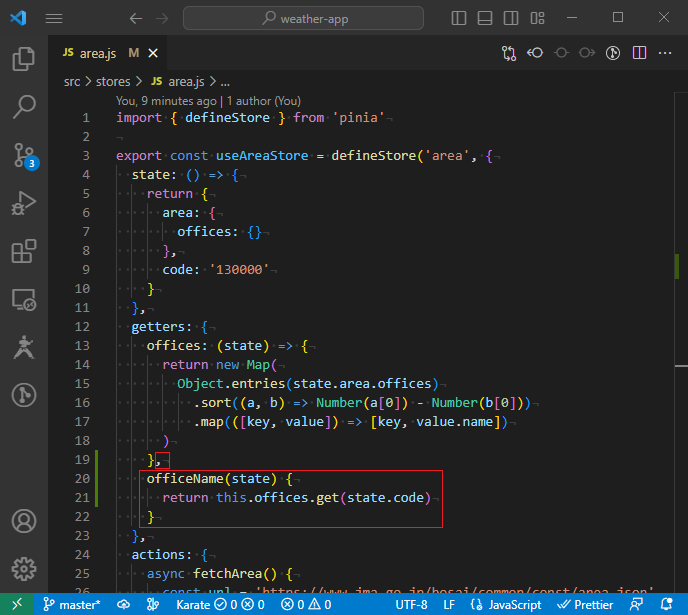Click on 'officeName' getter name

pyautogui.click(x=185, y=479)
